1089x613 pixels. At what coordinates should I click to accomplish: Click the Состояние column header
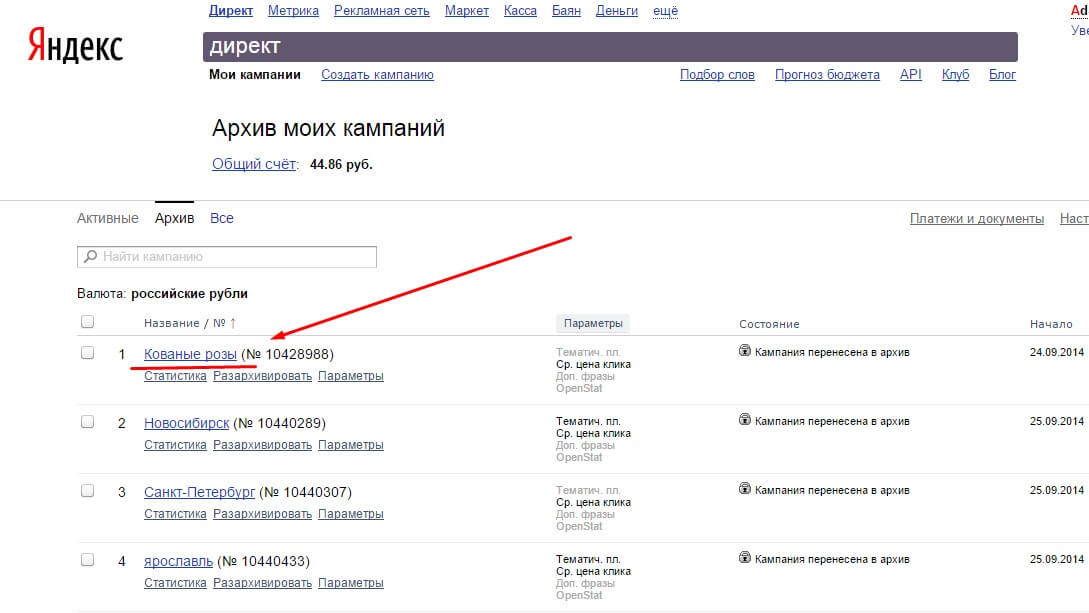[769, 324]
